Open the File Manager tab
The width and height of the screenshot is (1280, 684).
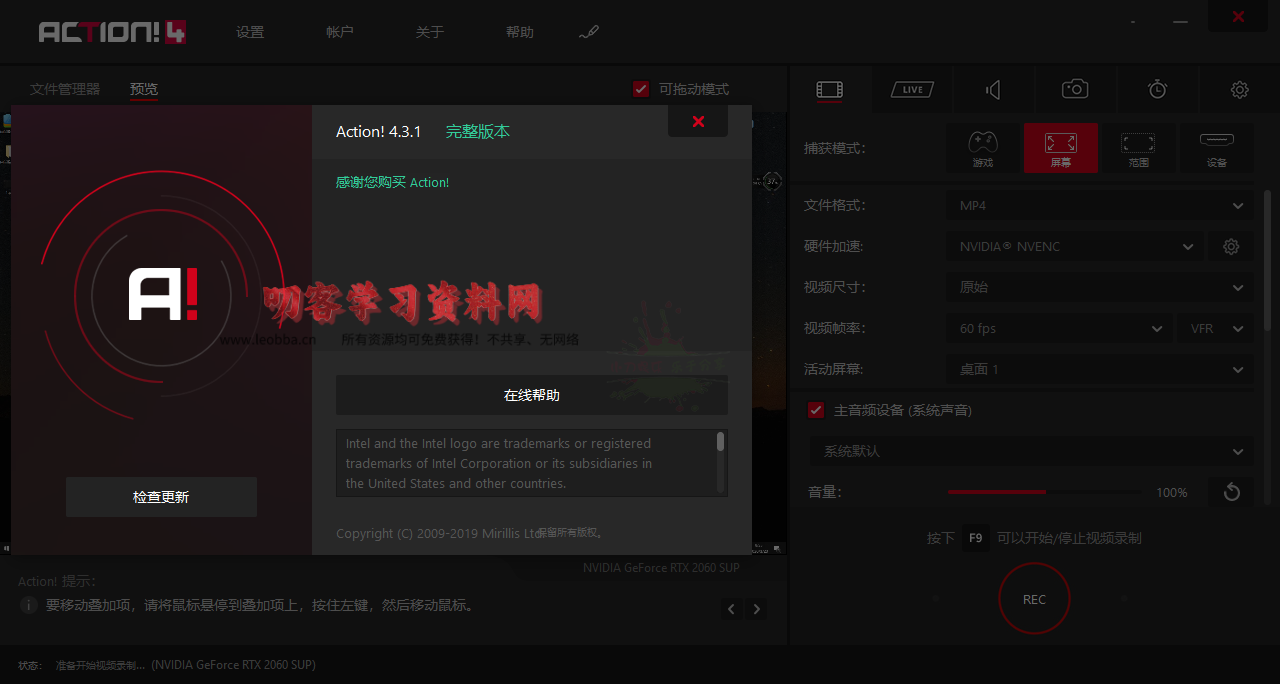(65, 89)
